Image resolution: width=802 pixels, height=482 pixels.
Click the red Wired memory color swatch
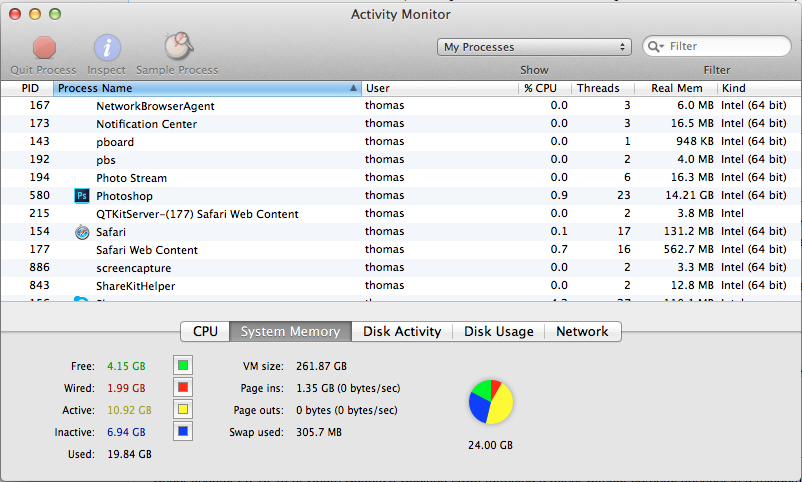tap(183, 387)
